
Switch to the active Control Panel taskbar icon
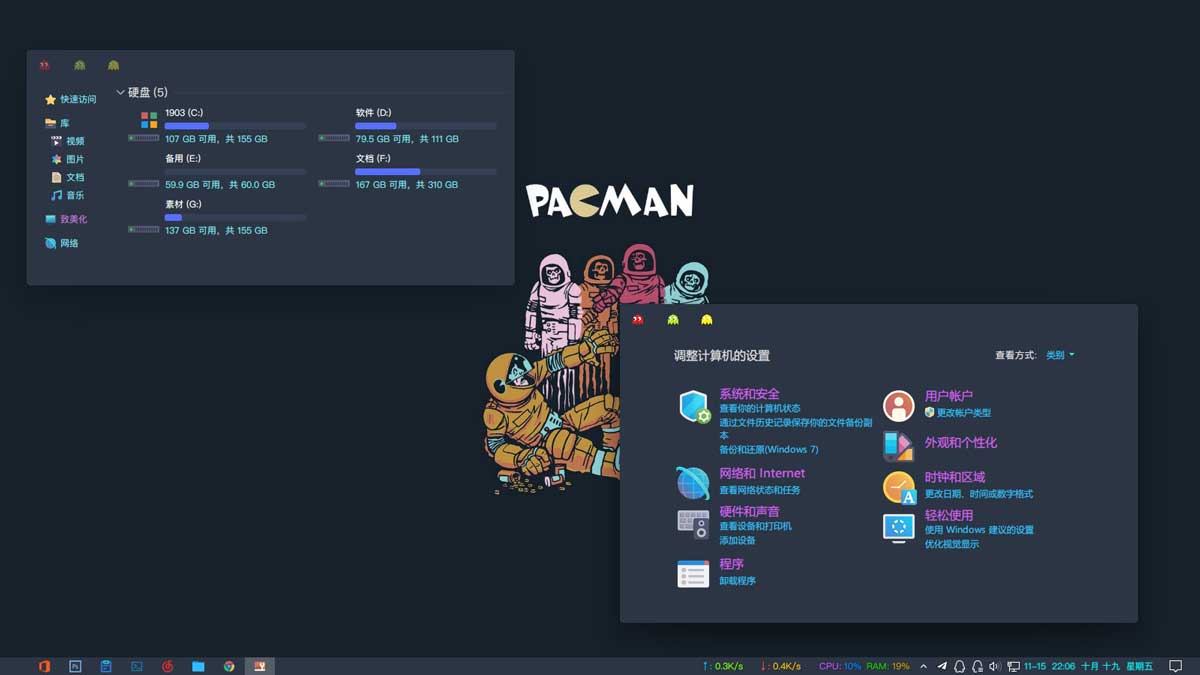(260, 666)
